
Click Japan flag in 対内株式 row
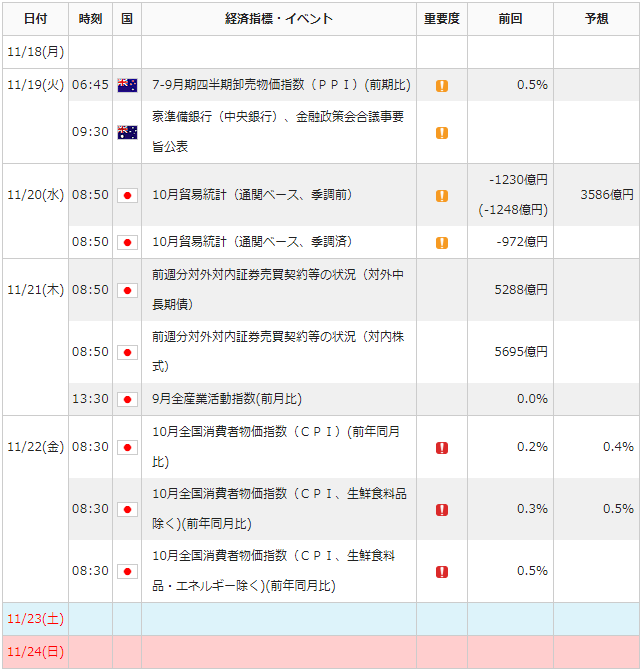click(x=127, y=353)
